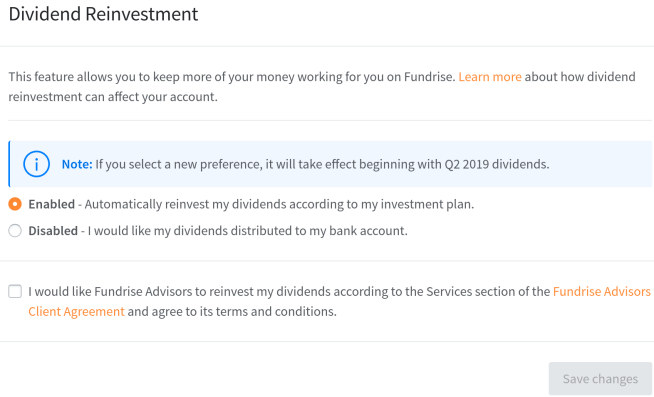Click the bold Disabled label
The image size is (654, 397).
click(x=53, y=231)
